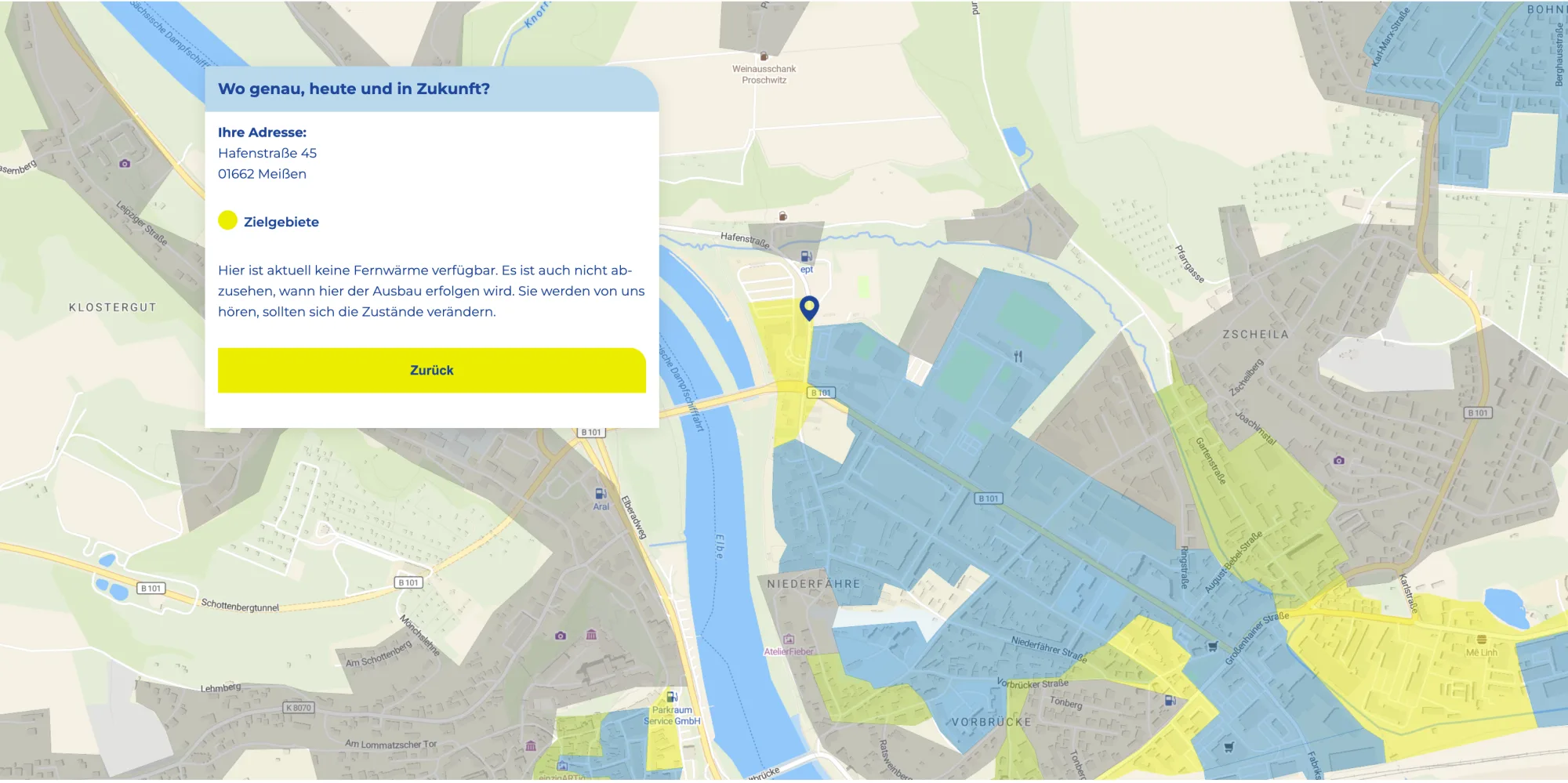Click the Pfarrgasse label
Screen dimensions: 1568x783
(x=1189, y=264)
